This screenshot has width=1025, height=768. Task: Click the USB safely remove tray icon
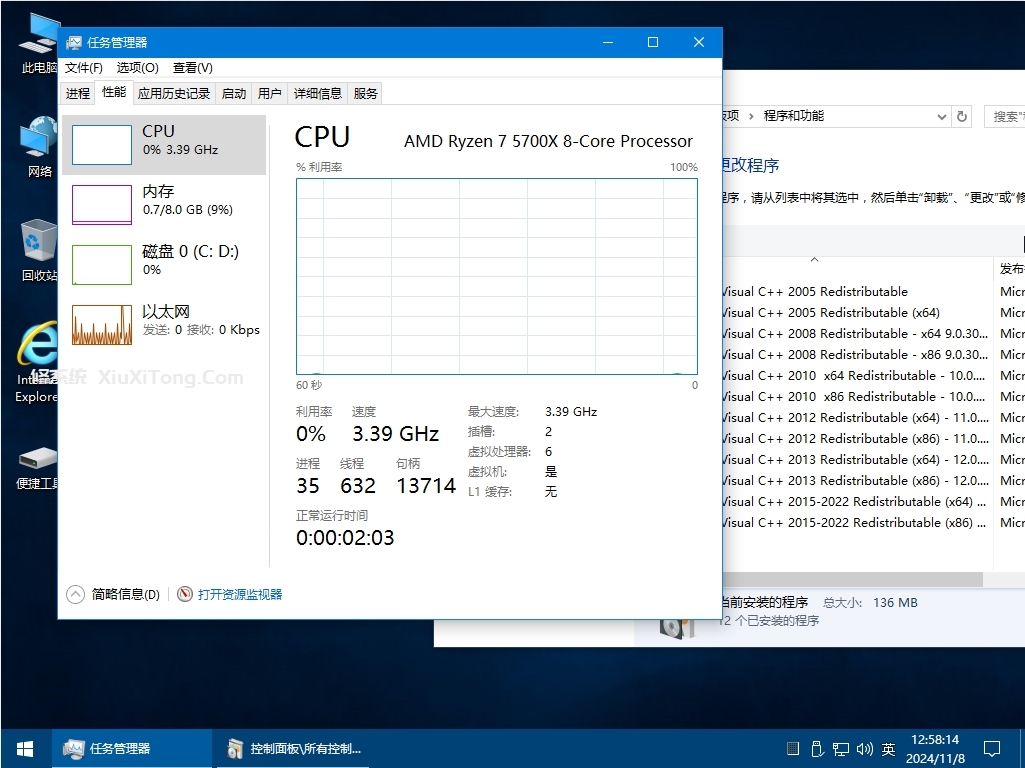coord(816,749)
